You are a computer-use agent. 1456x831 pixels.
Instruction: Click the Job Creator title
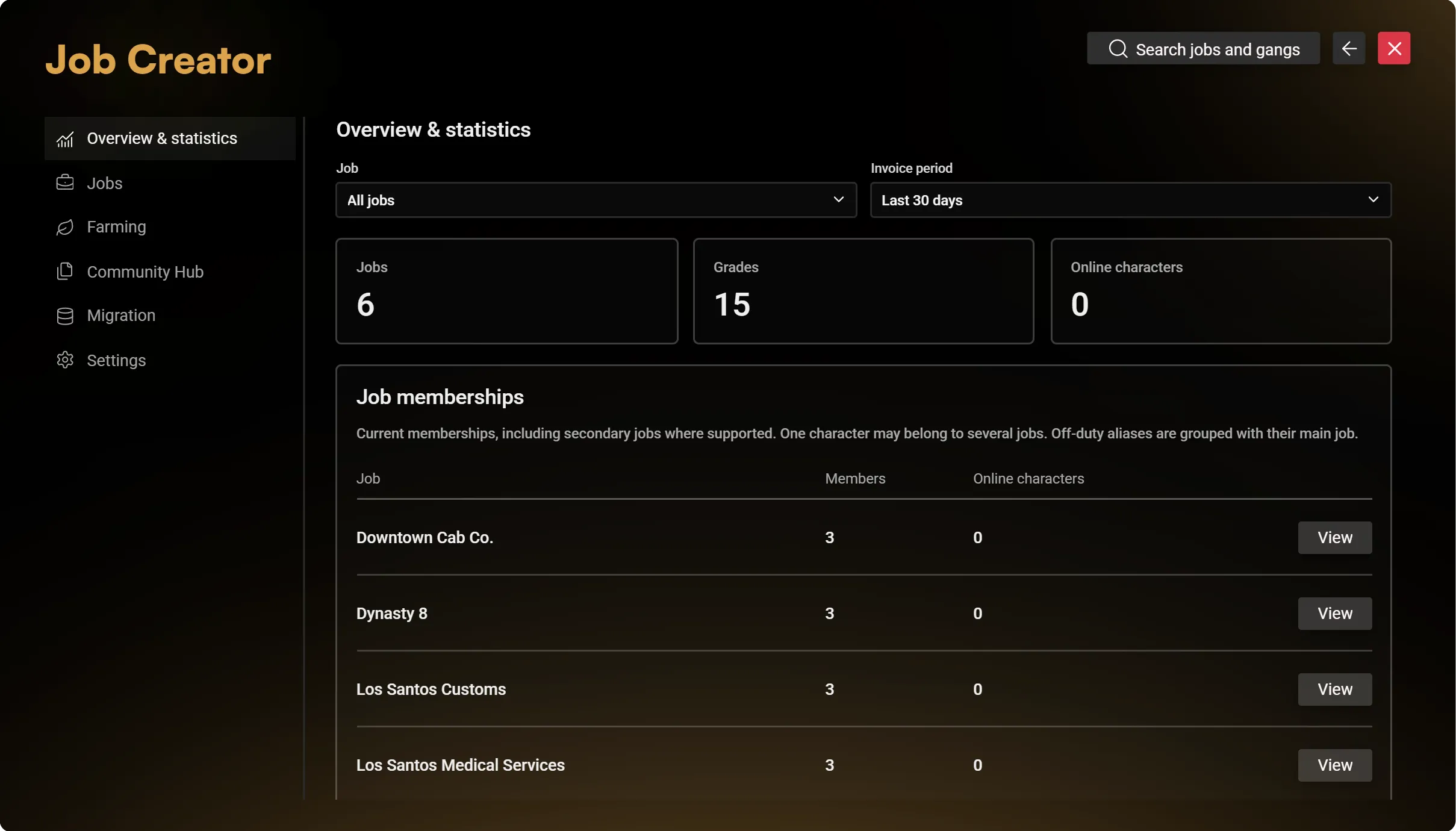point(158,60)
